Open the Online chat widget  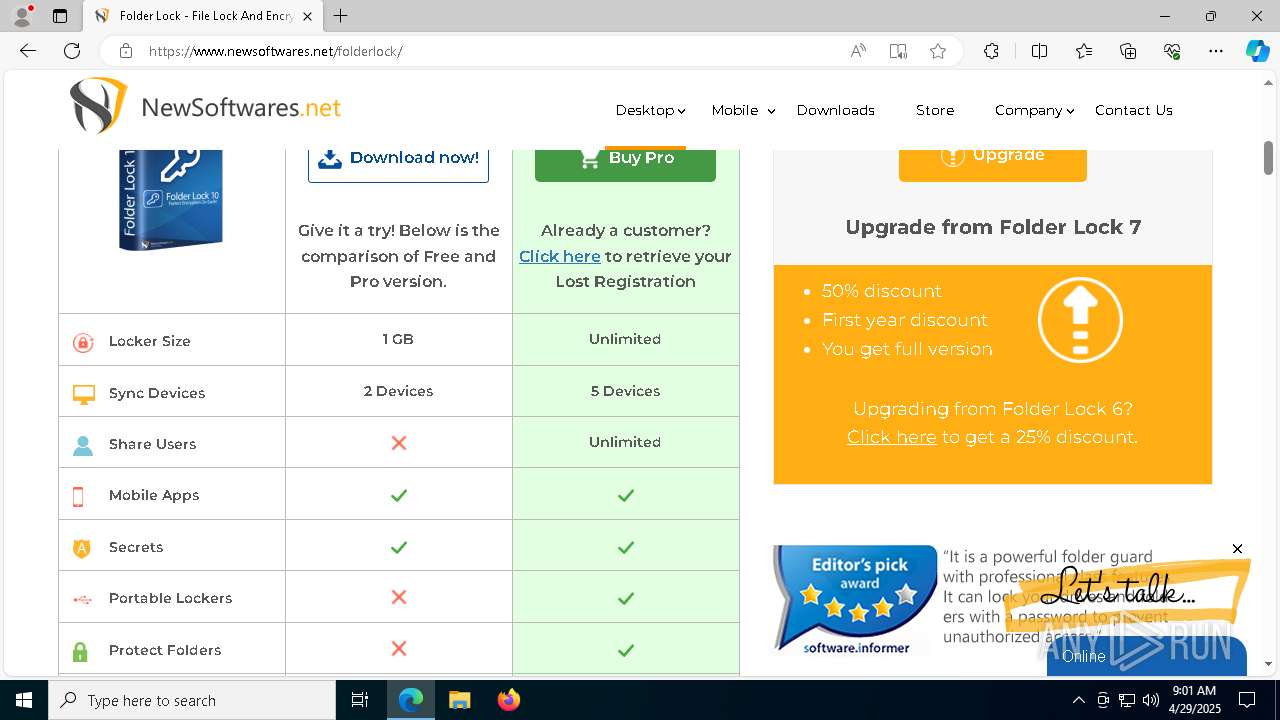tap(1146, 656)
